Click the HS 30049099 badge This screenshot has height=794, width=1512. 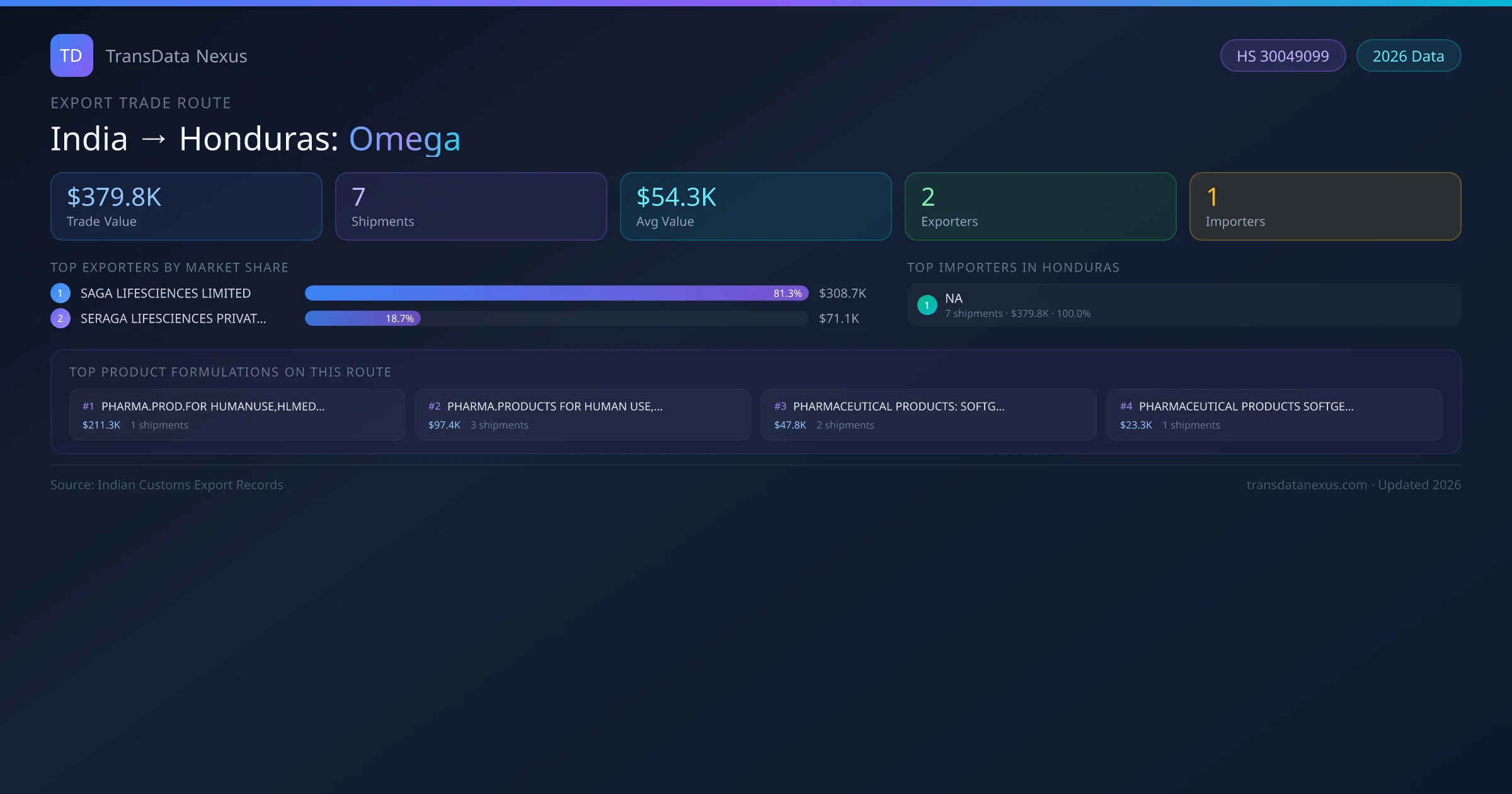[1283, 56]
